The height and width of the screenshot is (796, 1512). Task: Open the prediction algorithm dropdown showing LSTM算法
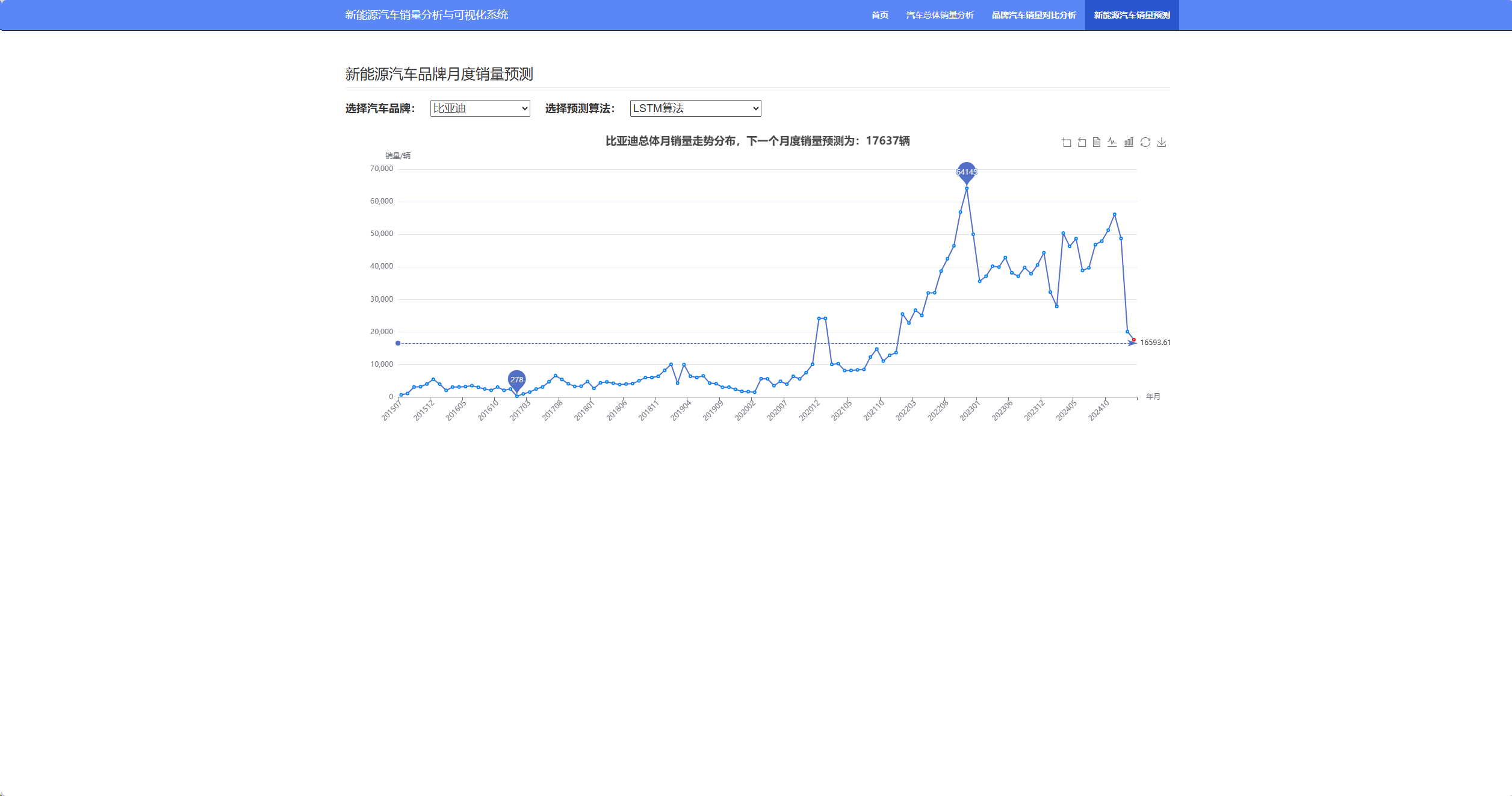coord(695,108)
